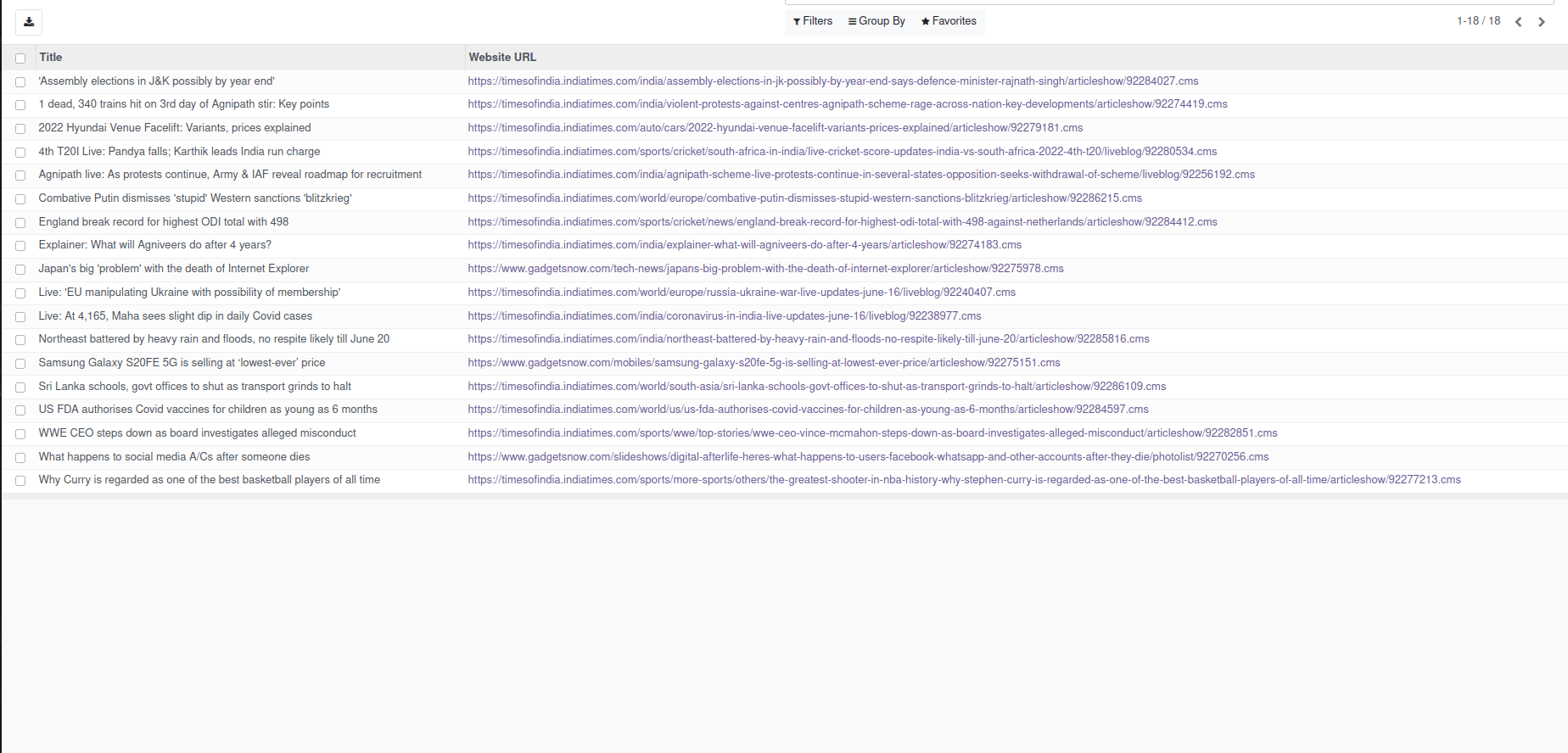Open the violent-protests agnipath-scheme URL
Image resolution: width=1568 pixels, height=753 pixels.
(x=847, y=104)
